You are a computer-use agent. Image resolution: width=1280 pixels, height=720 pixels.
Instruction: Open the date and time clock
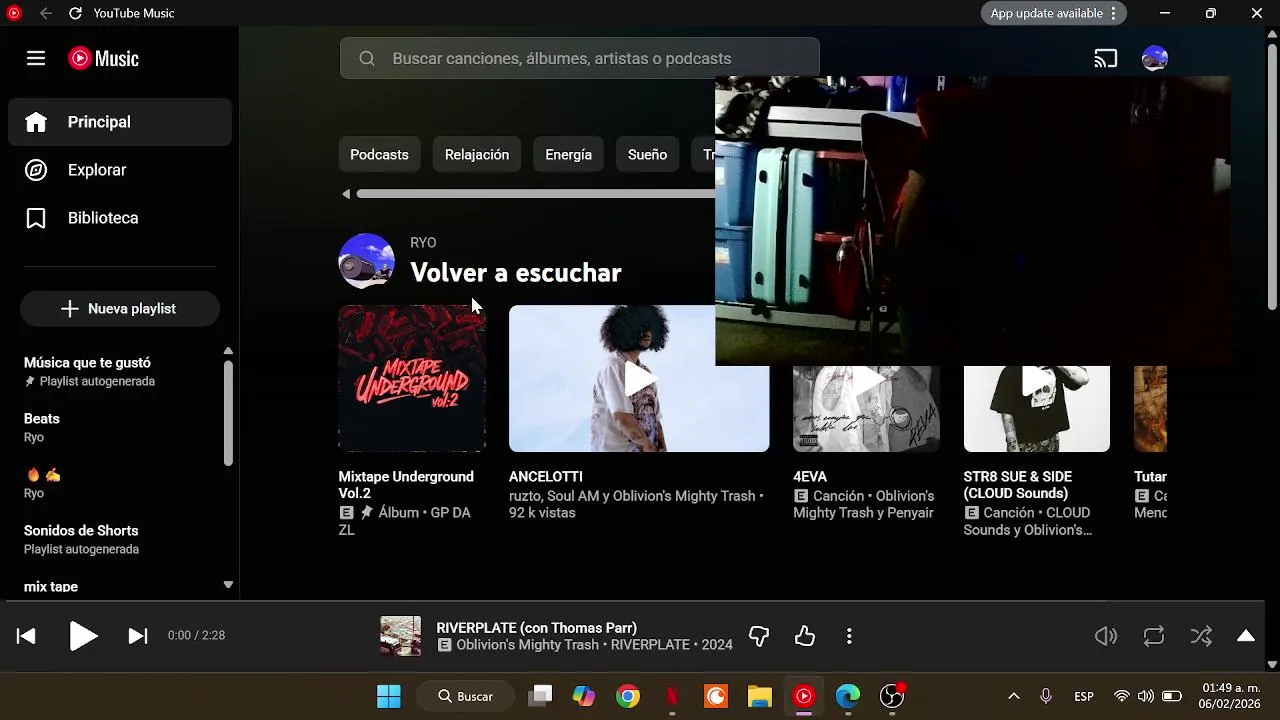coord(1231,696)
